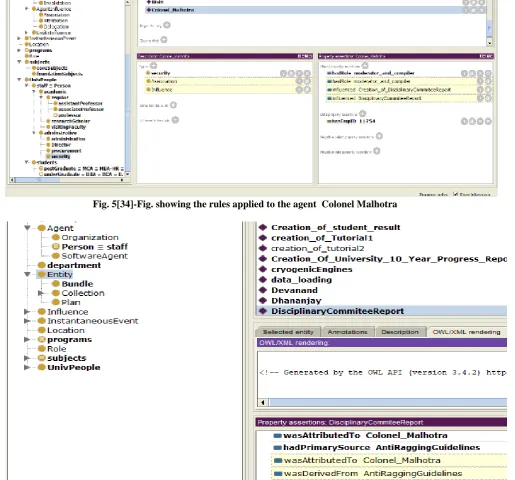Image resolution: width=515 pixels, height=480 pixels.
Task: Edit button on the security type row
Action: pyautogui.click(x=307, y=73)
